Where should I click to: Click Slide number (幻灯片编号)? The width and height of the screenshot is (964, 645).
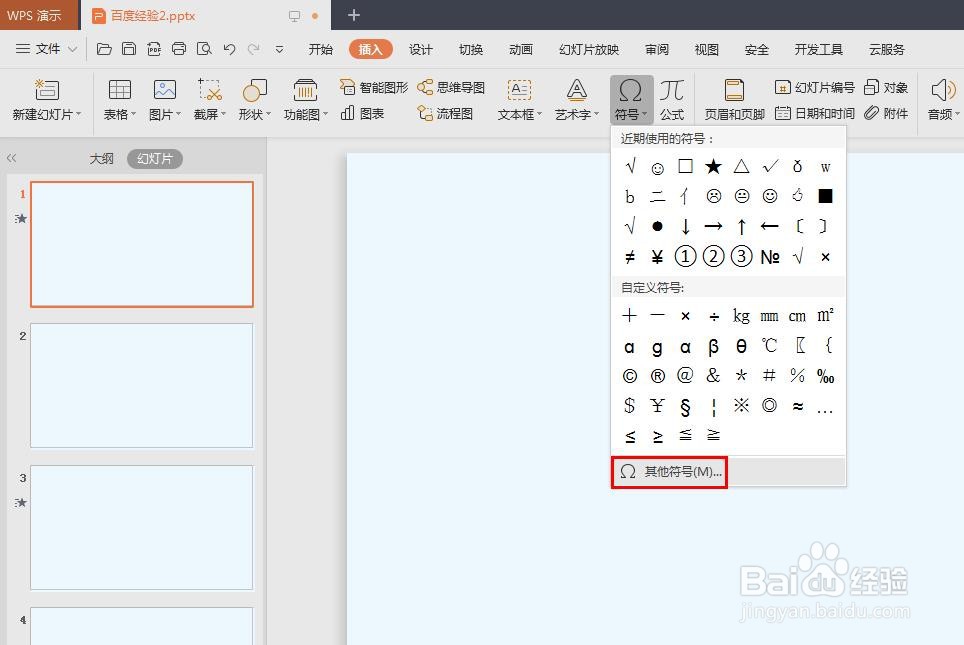tap(815, 87)
